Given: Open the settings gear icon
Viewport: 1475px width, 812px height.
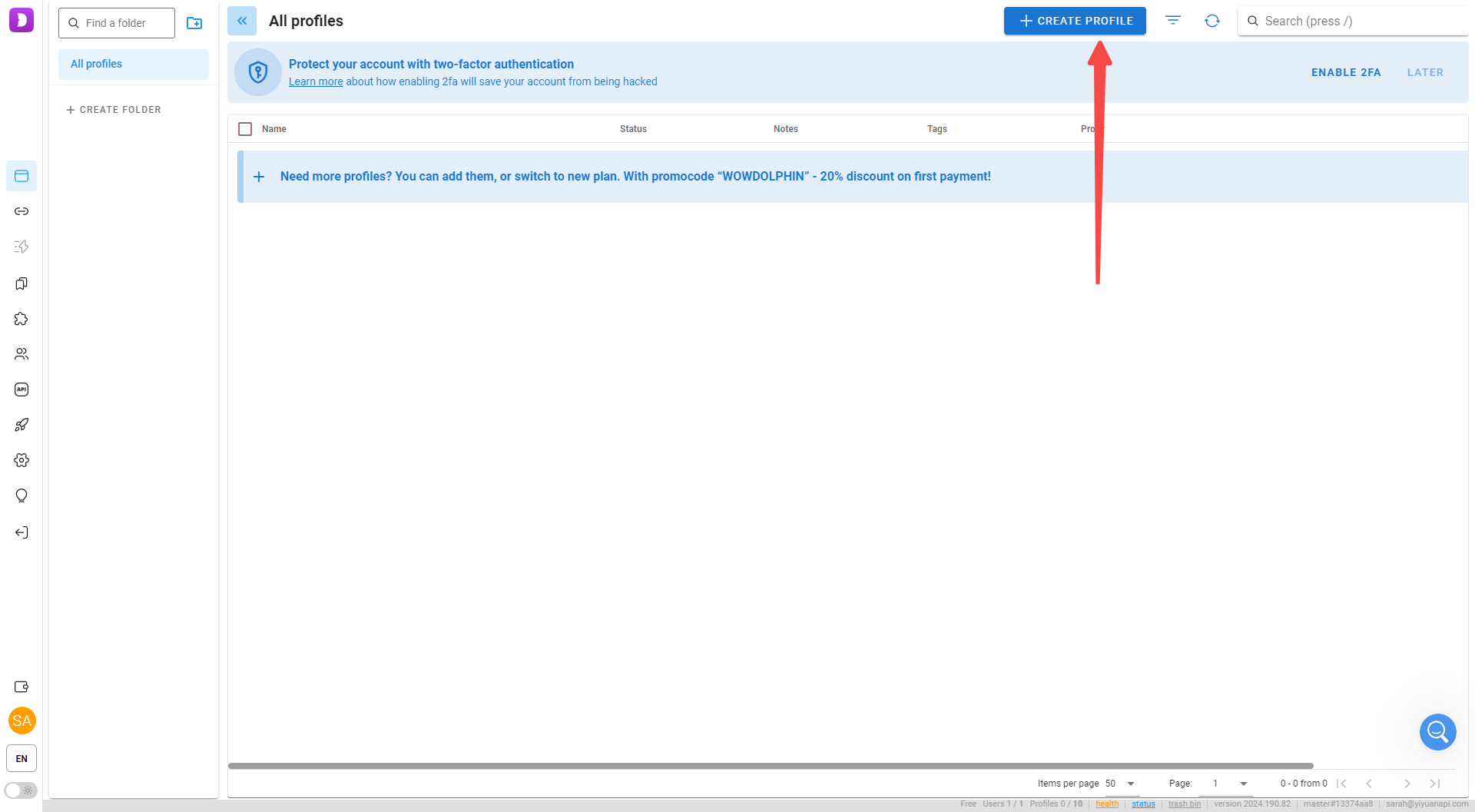Looking at the screenshot, I should point(22,460).
